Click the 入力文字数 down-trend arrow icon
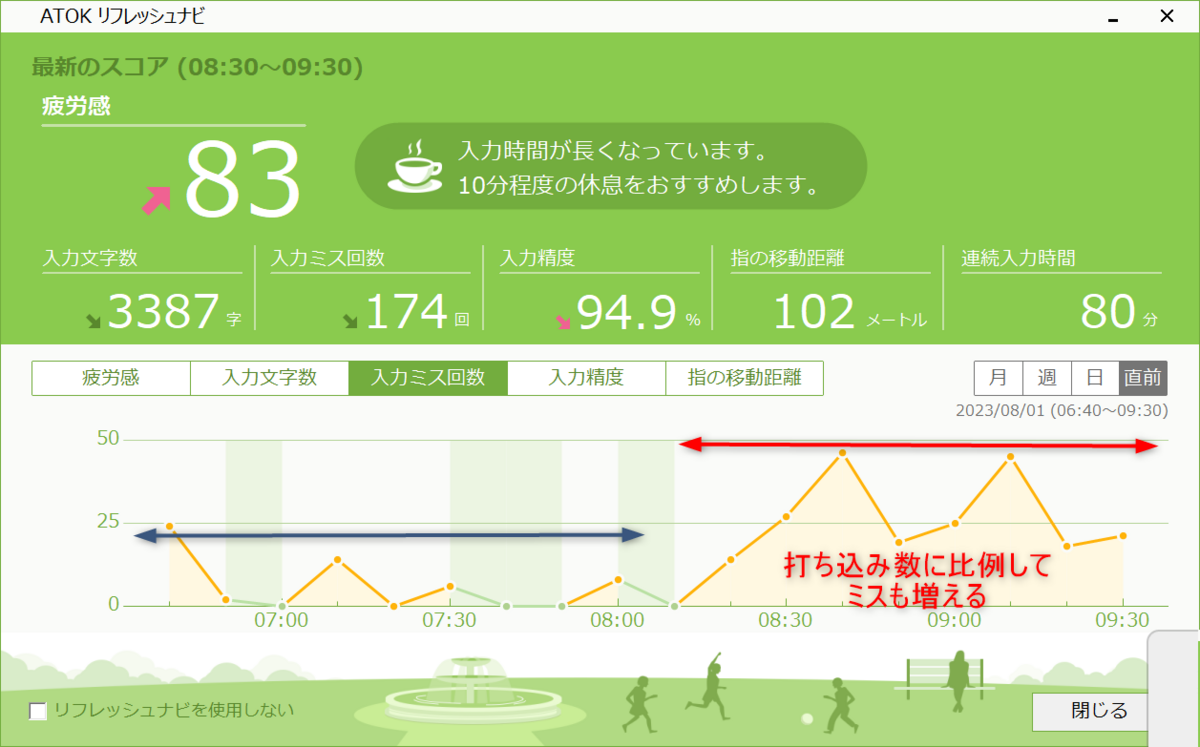Screen dimensions: 1200x747 coord(93,321)
